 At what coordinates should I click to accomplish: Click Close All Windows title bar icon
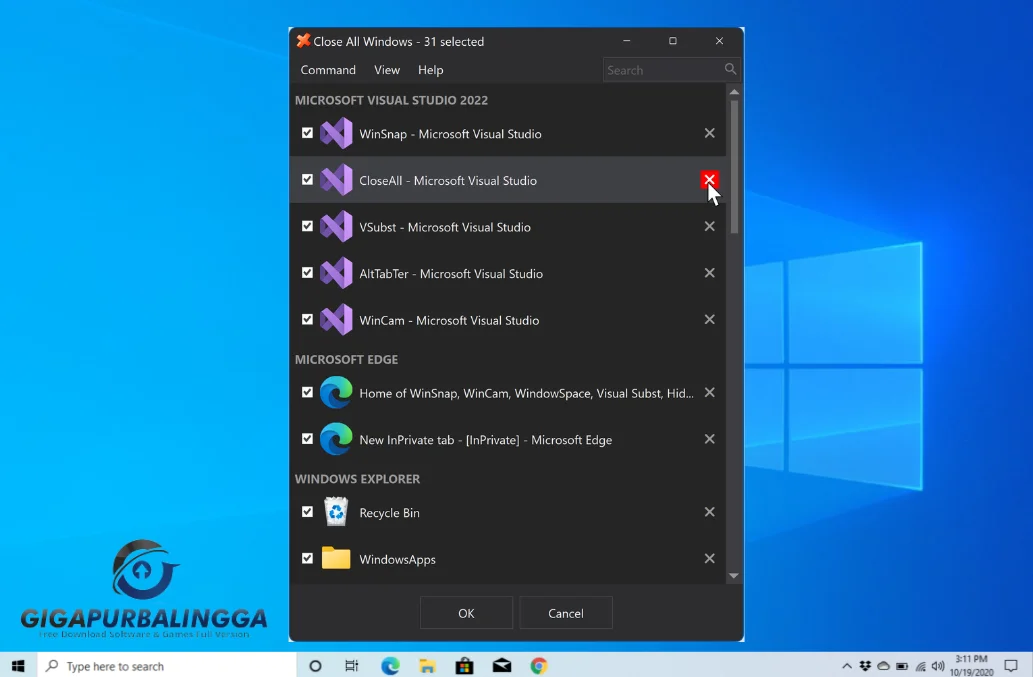coord(303,41)
